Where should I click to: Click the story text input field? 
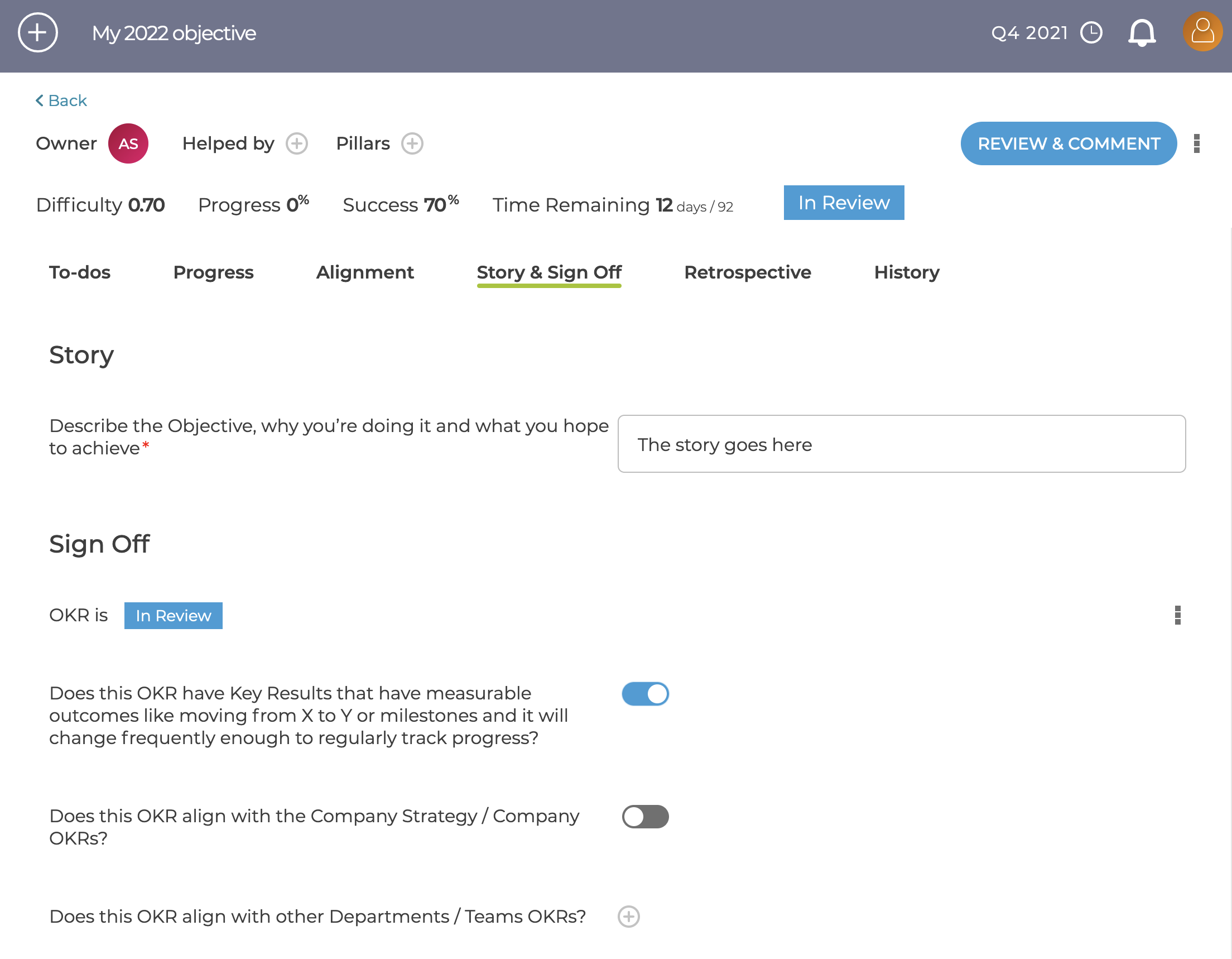(902, 444)
